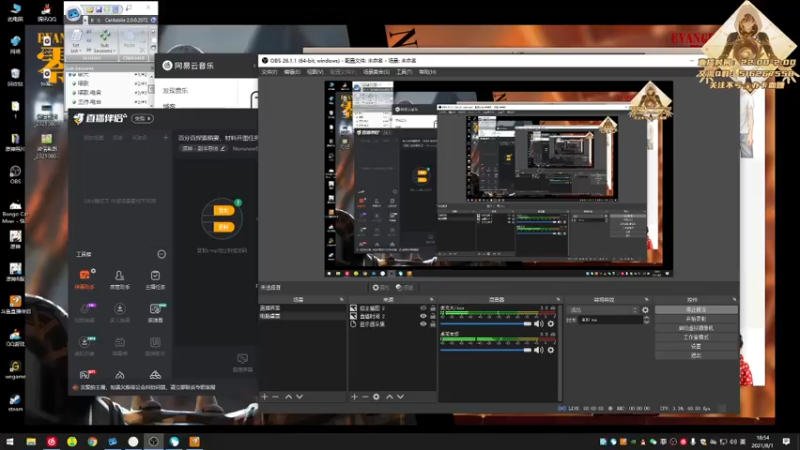Screen dimensions: 800x450
Task: Open 直播弹幕 icon in 直播伴侣 window
Action: coord(242,362)
